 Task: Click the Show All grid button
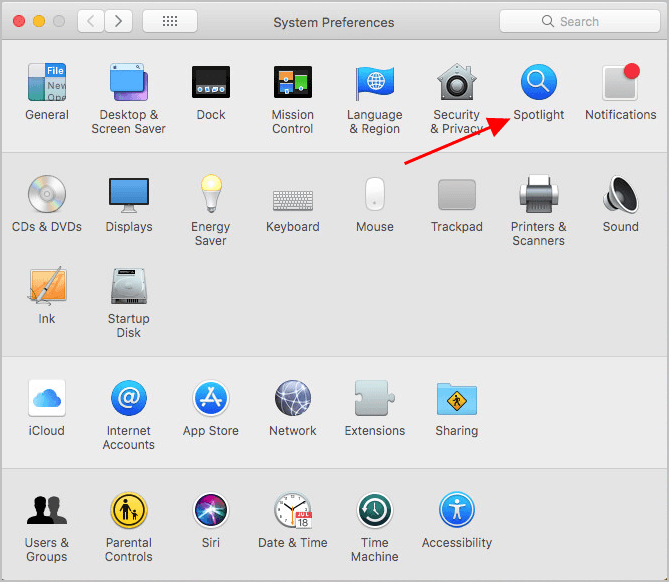(170, 21)
